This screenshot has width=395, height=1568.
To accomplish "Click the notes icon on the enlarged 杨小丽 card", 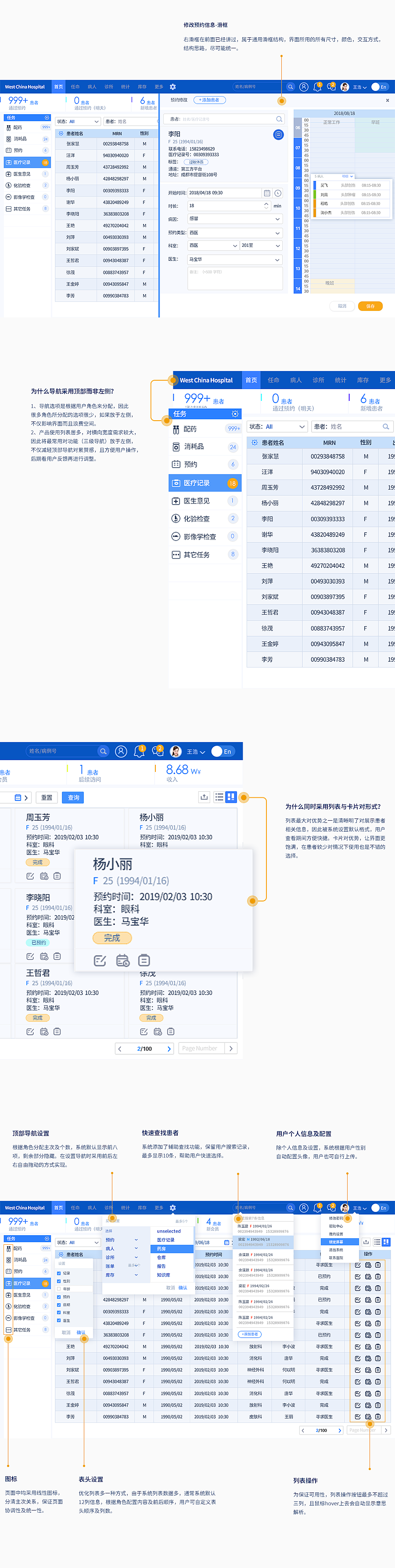I will pyautogui.click(x=144, y=961).
